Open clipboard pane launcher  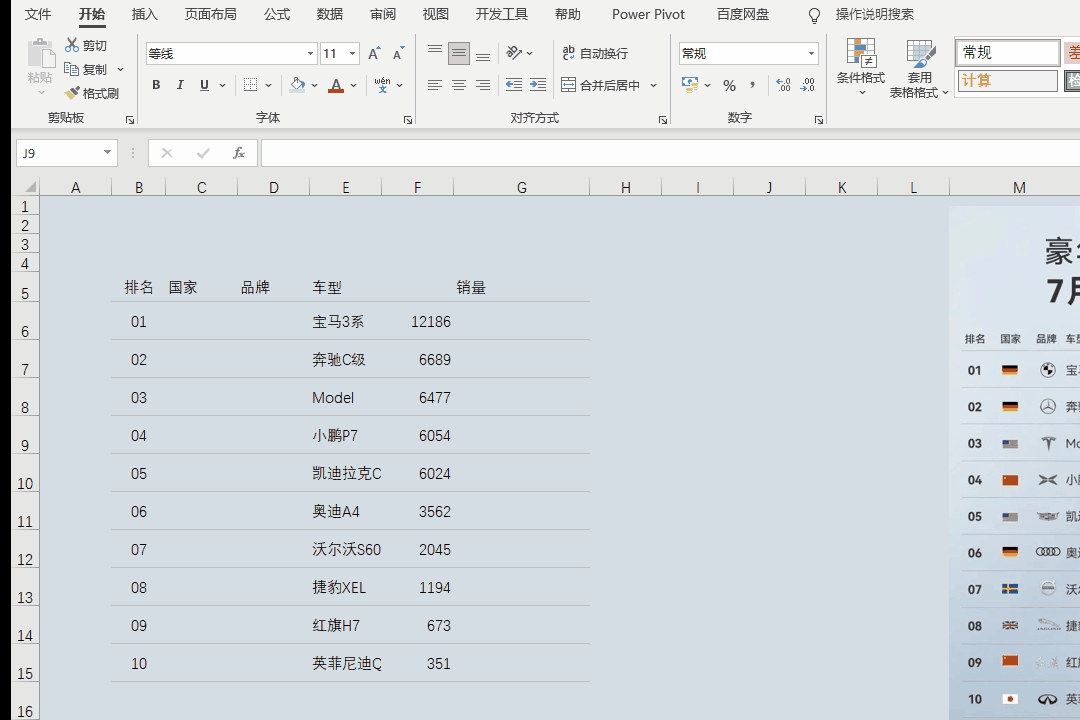tap(129, 120)
